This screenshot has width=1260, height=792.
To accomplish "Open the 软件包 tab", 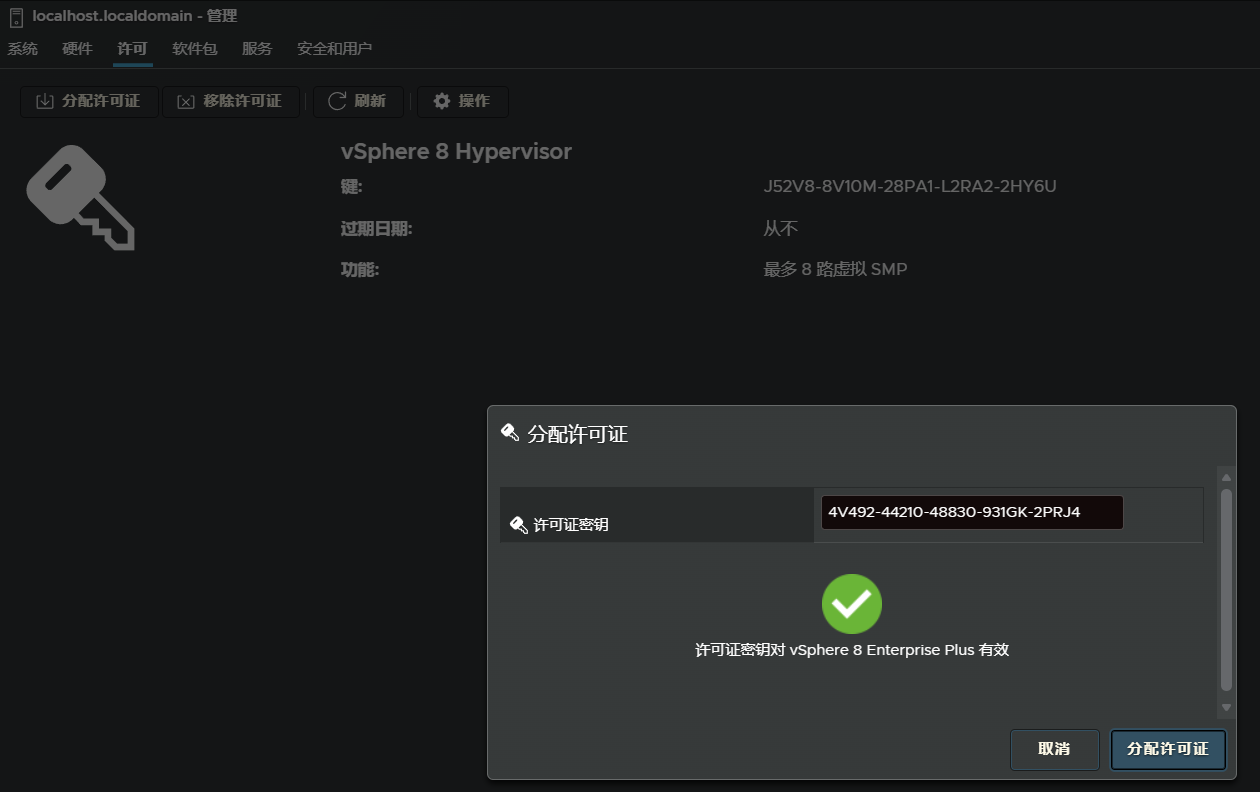I will 194,49.
